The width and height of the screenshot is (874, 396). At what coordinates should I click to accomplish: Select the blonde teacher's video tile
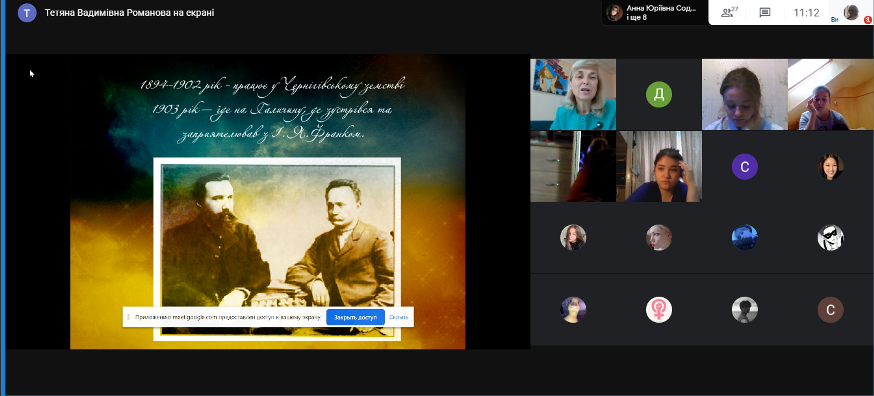(573, 94)
